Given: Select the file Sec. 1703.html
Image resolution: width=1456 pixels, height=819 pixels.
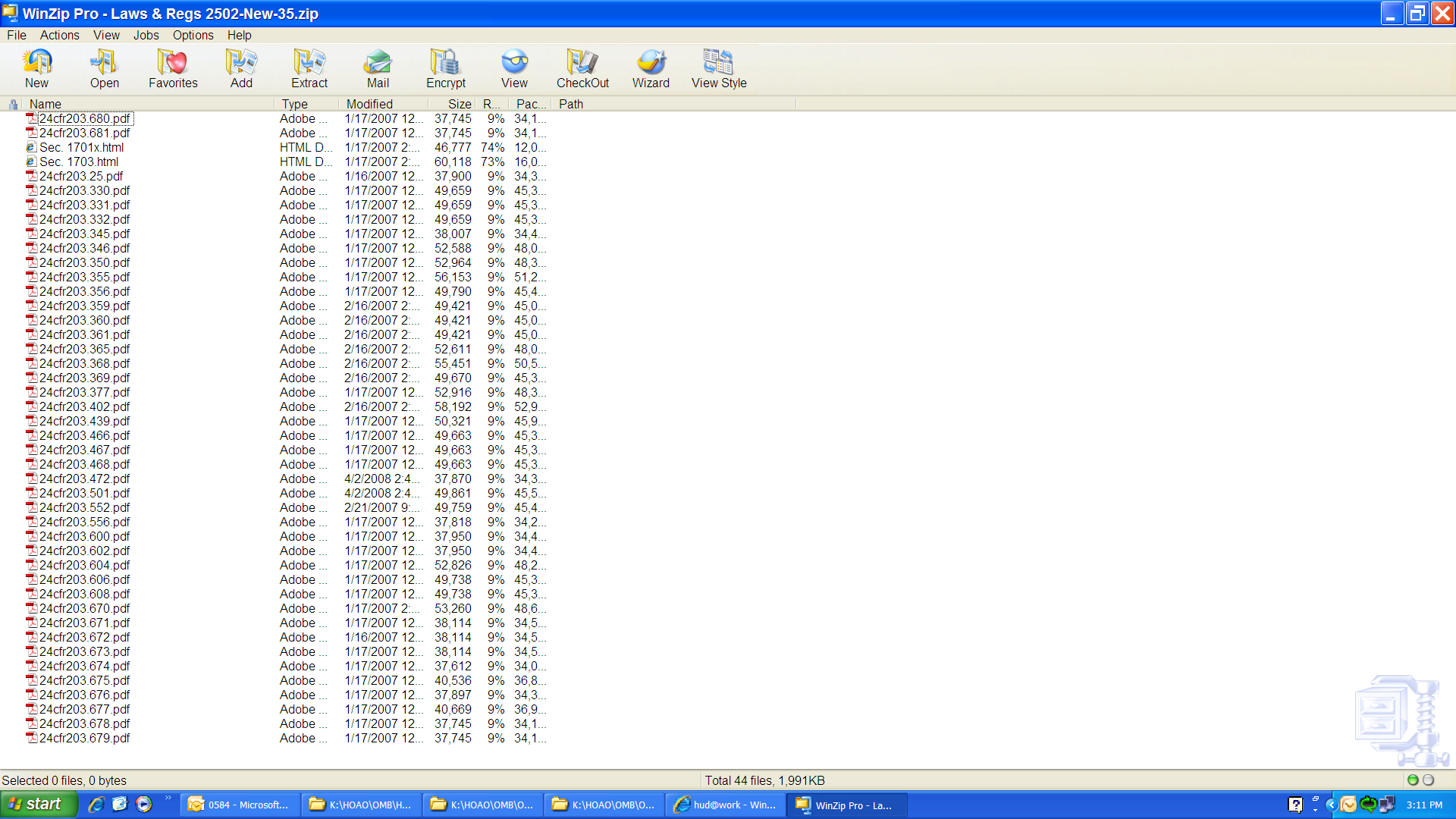Looking at the screenshot, I should [x=79, y=162].
